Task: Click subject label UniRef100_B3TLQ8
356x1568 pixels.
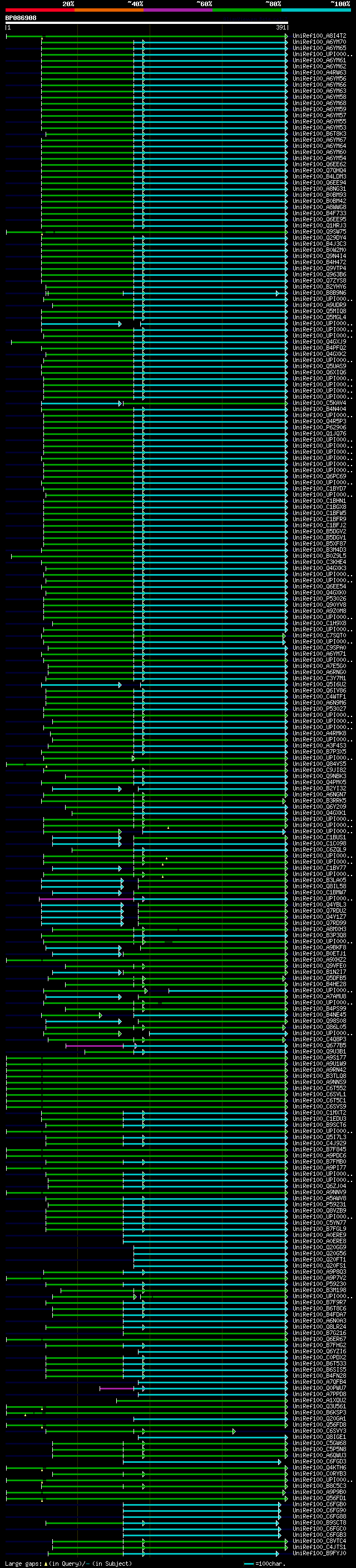Action: 319,1076
